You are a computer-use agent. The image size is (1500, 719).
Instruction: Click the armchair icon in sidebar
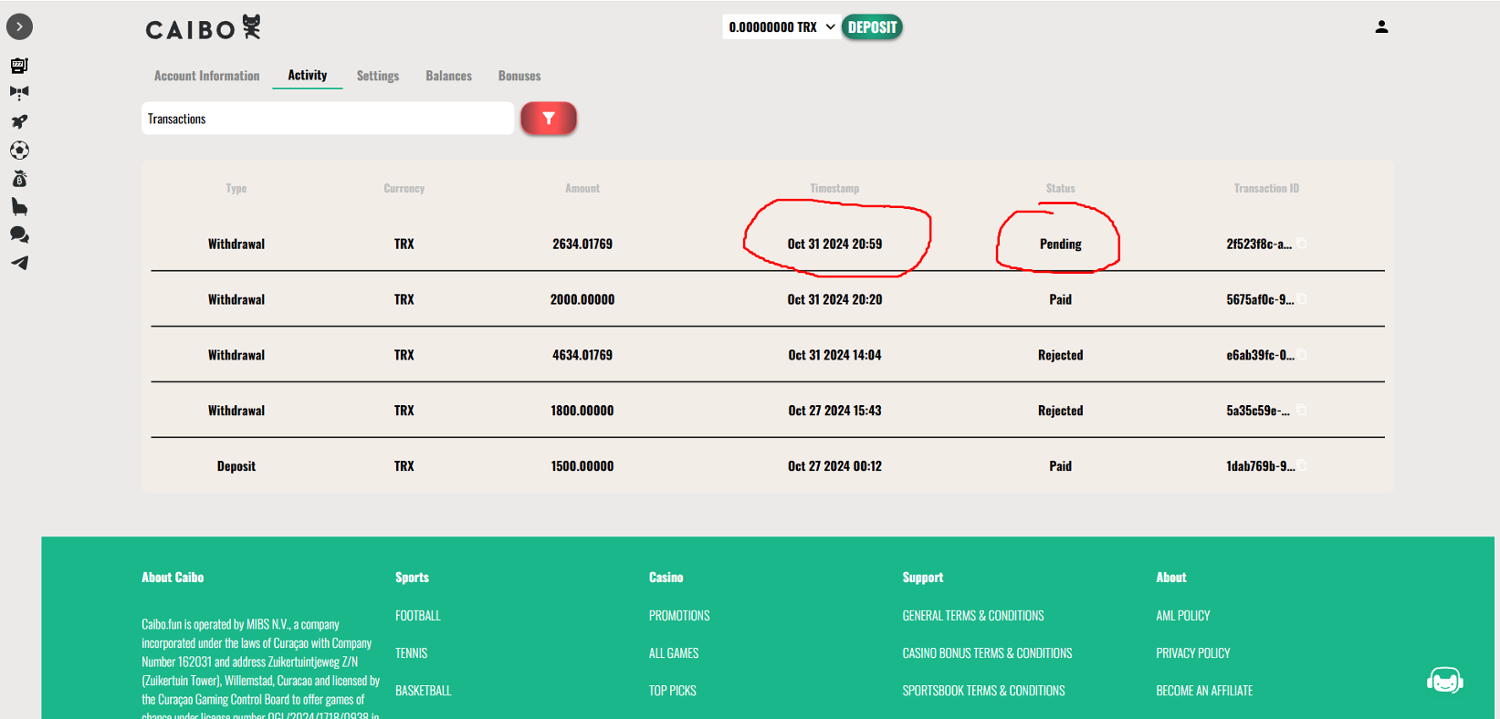(x=19, y=207)
